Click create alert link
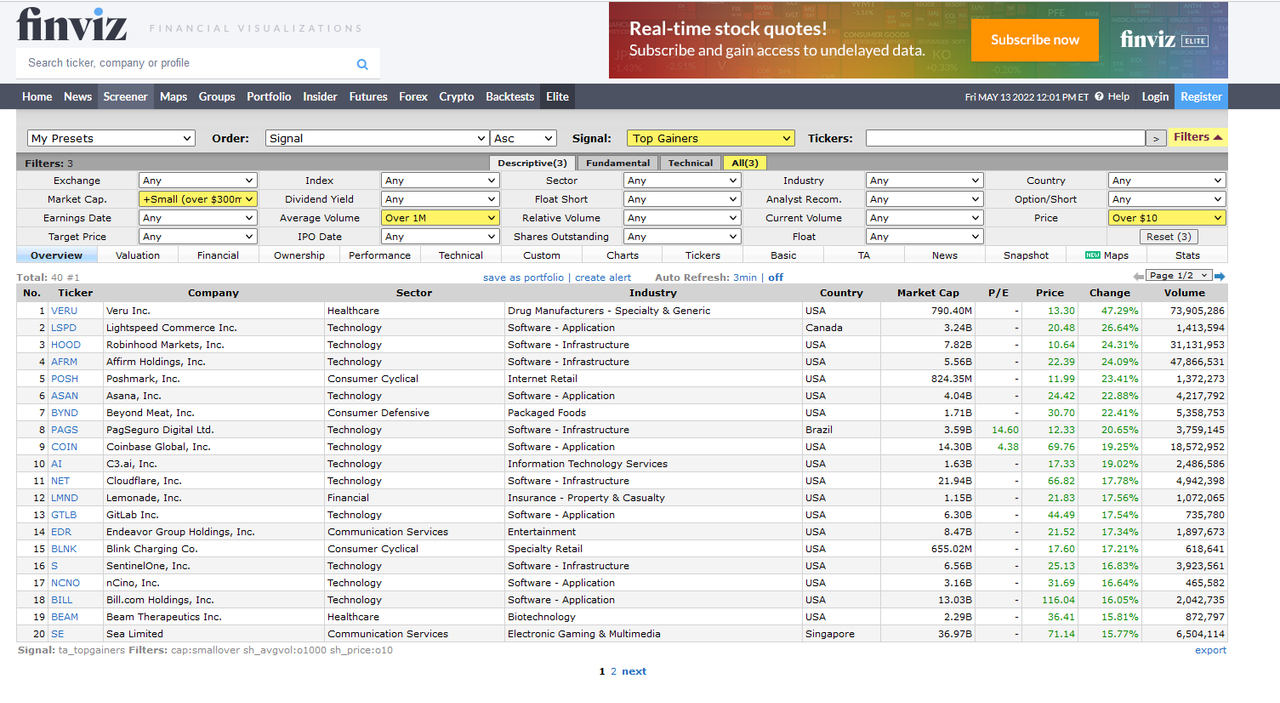The width and height of the screenshot is (1280, 703). [603, 278]
